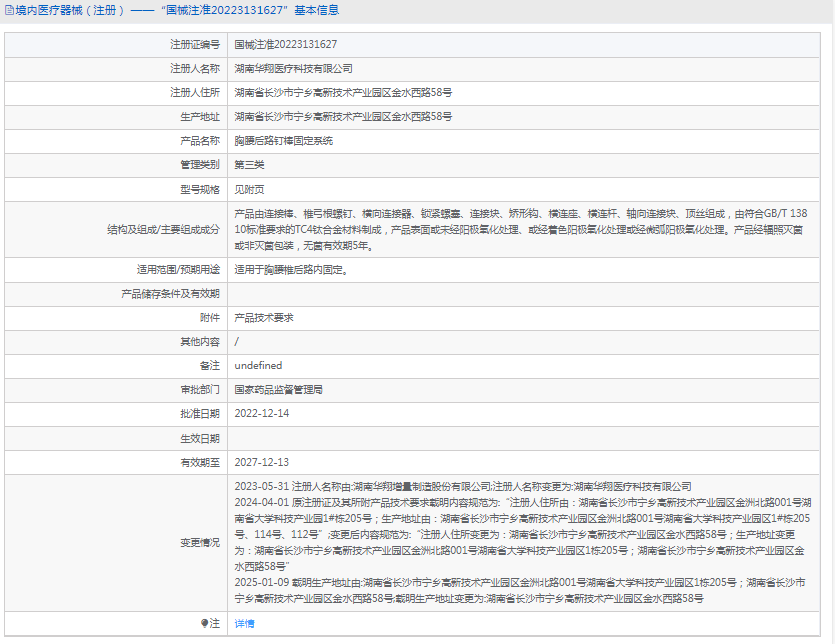The image size is (835, 644).
Task: Click the 备注 label
Action: (x=210, y=365)
